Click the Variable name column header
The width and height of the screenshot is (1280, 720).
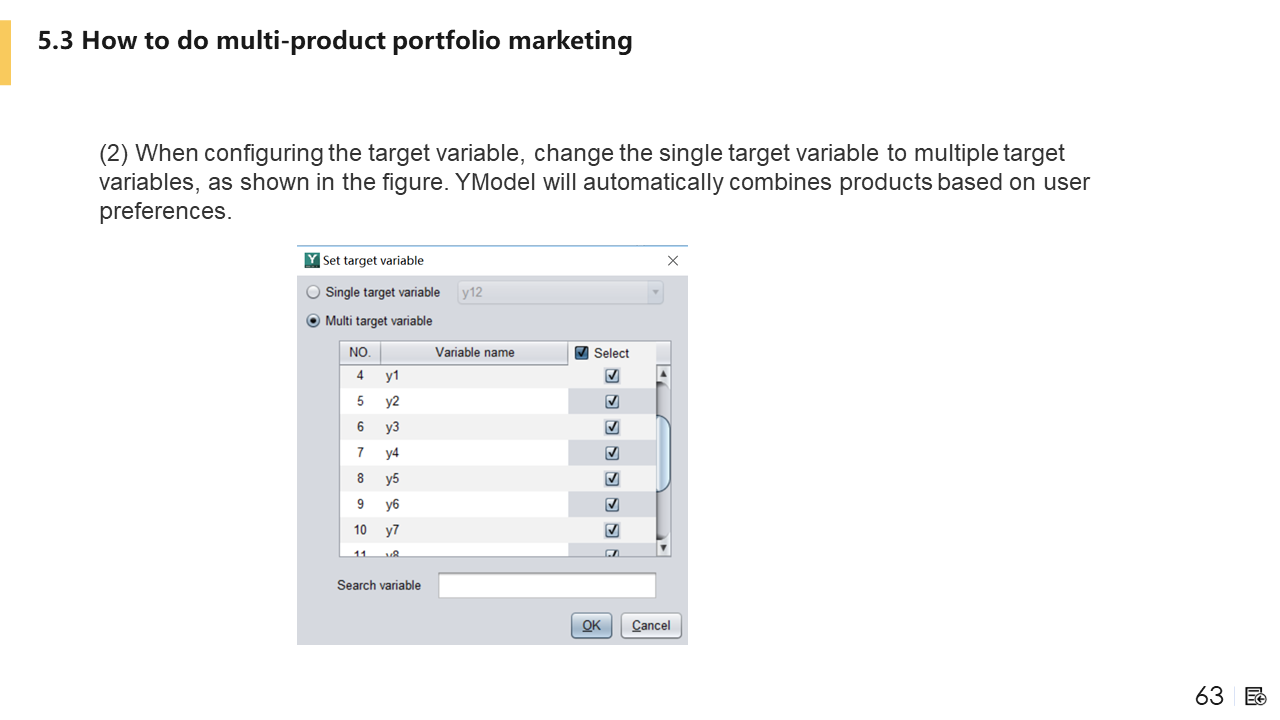point(474,353)
